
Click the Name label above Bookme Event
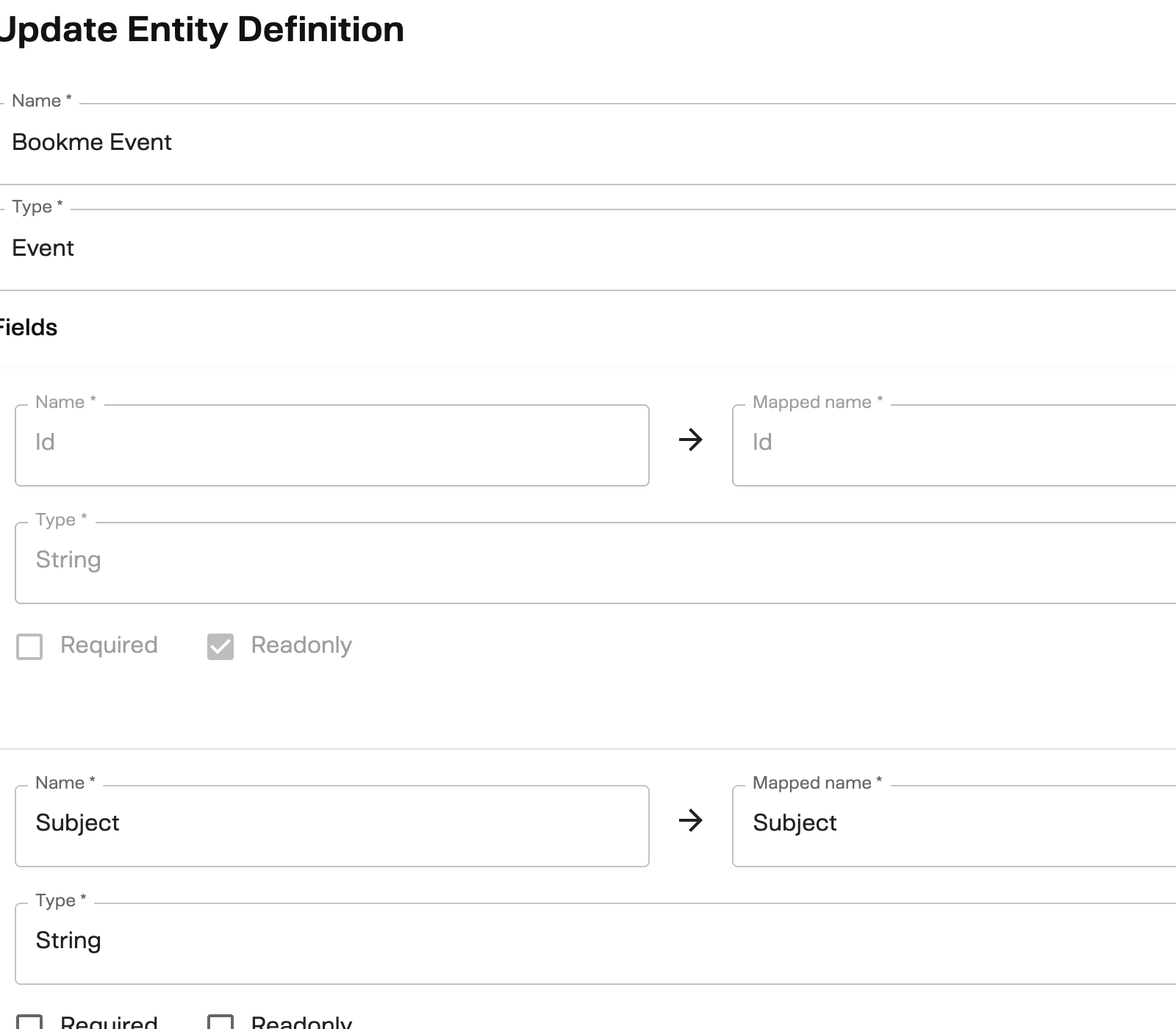point(38,100)
